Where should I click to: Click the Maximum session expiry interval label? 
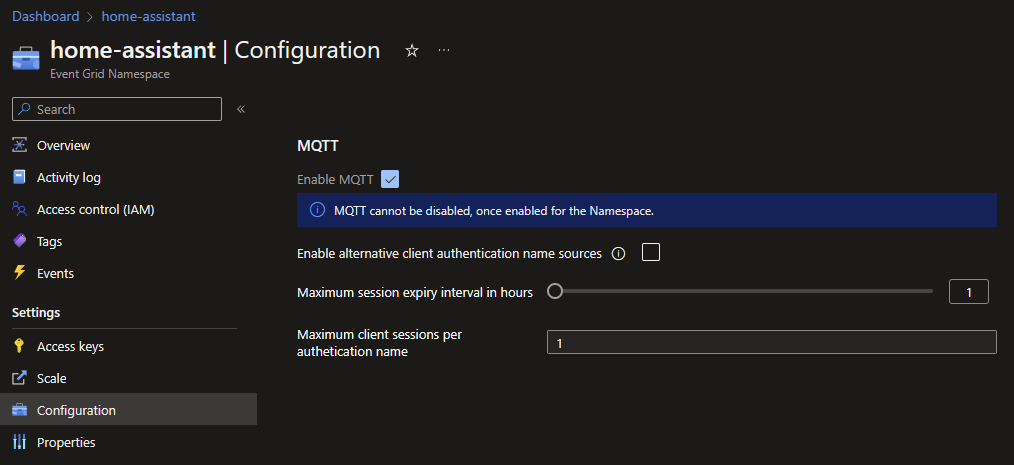tap(415, 292)
